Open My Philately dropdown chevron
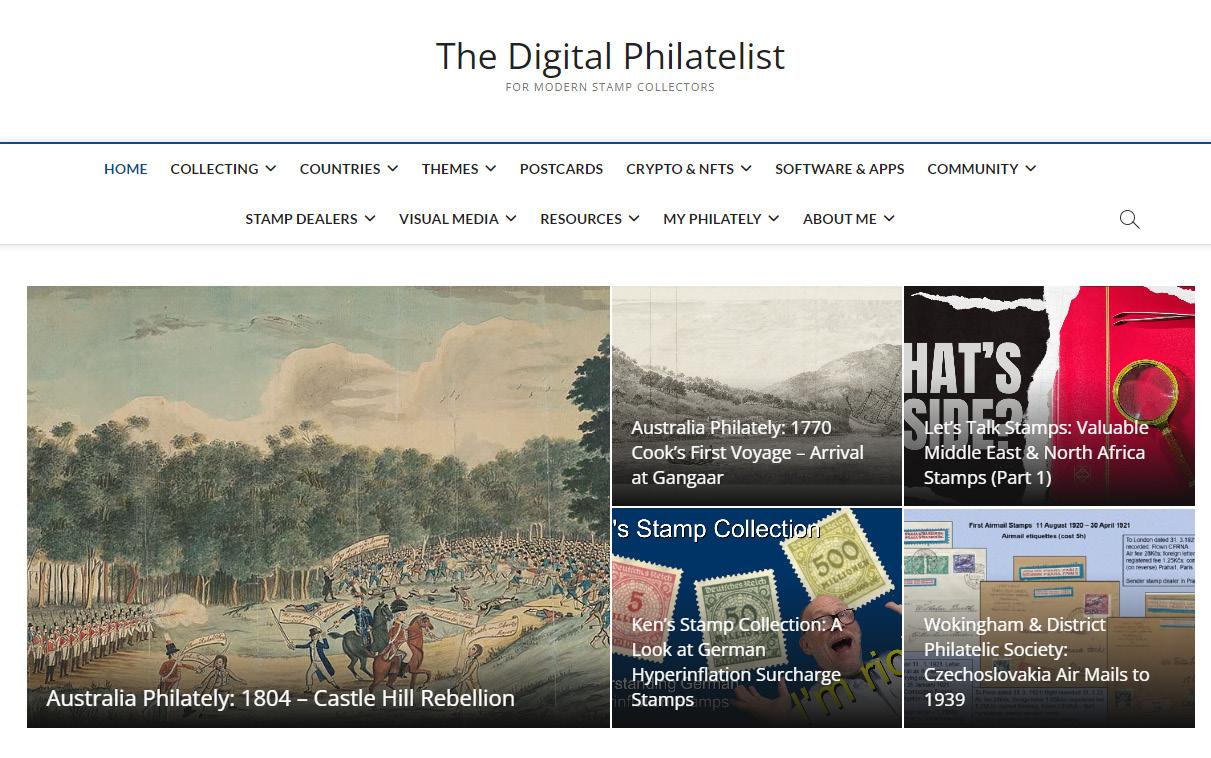 (x=774, y=219)
